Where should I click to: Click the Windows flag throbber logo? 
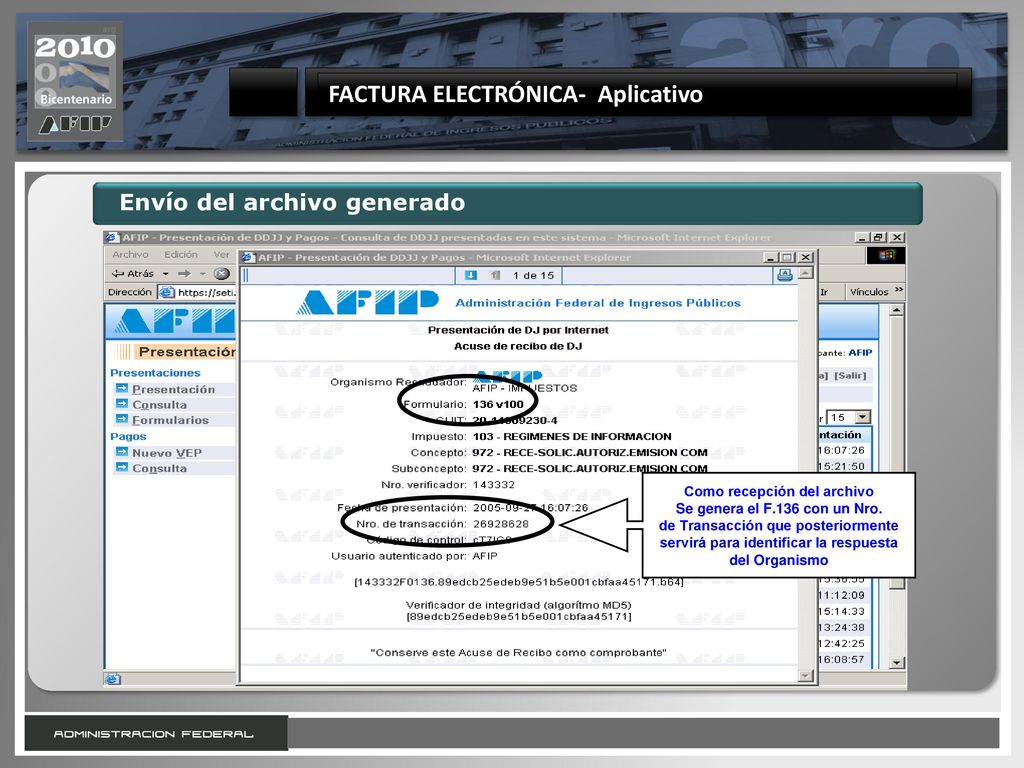(x=886, y=255)
